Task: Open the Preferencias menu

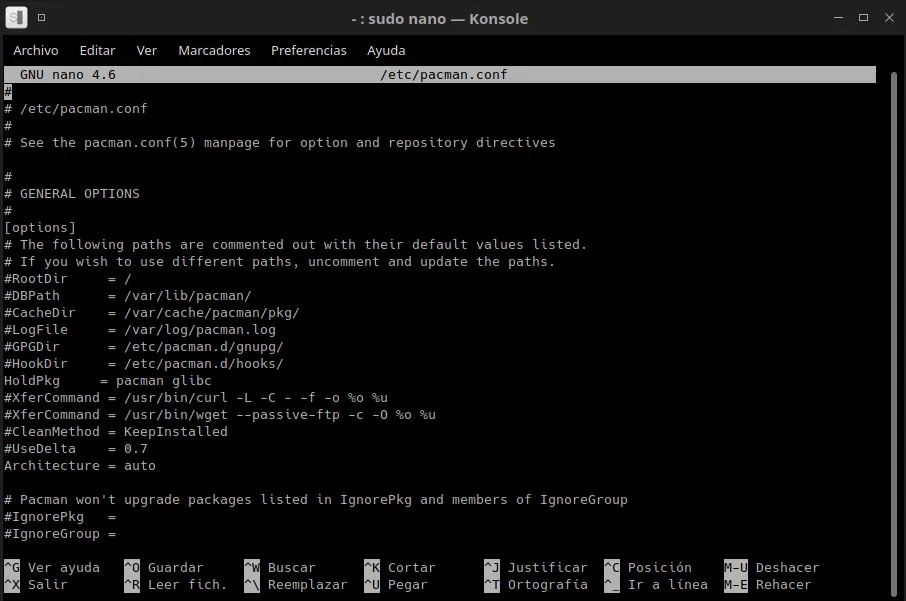Action: click(309, 50)
